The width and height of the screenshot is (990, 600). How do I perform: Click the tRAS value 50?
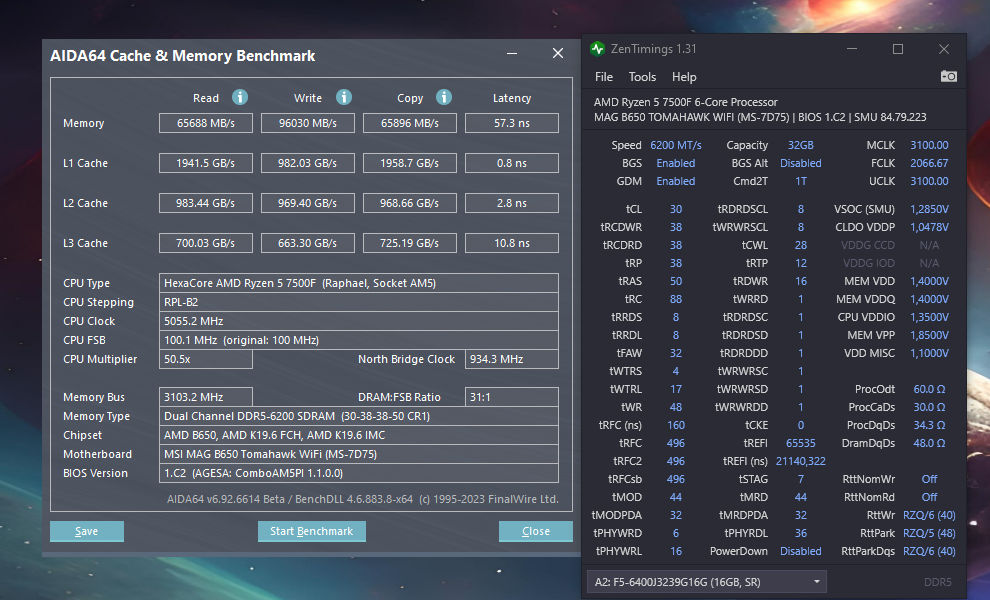[676, 281]
